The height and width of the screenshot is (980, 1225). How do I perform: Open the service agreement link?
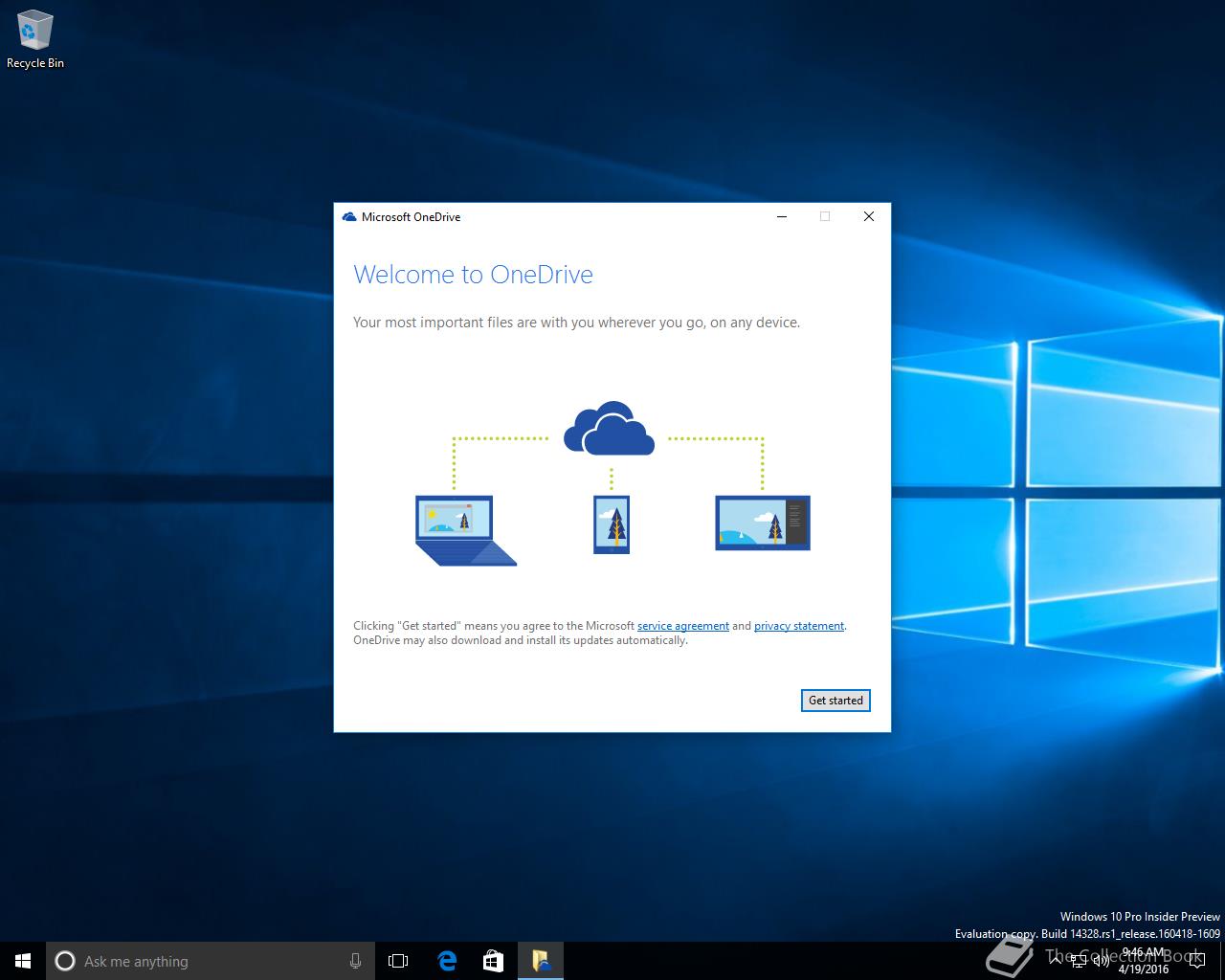[683, 626]
